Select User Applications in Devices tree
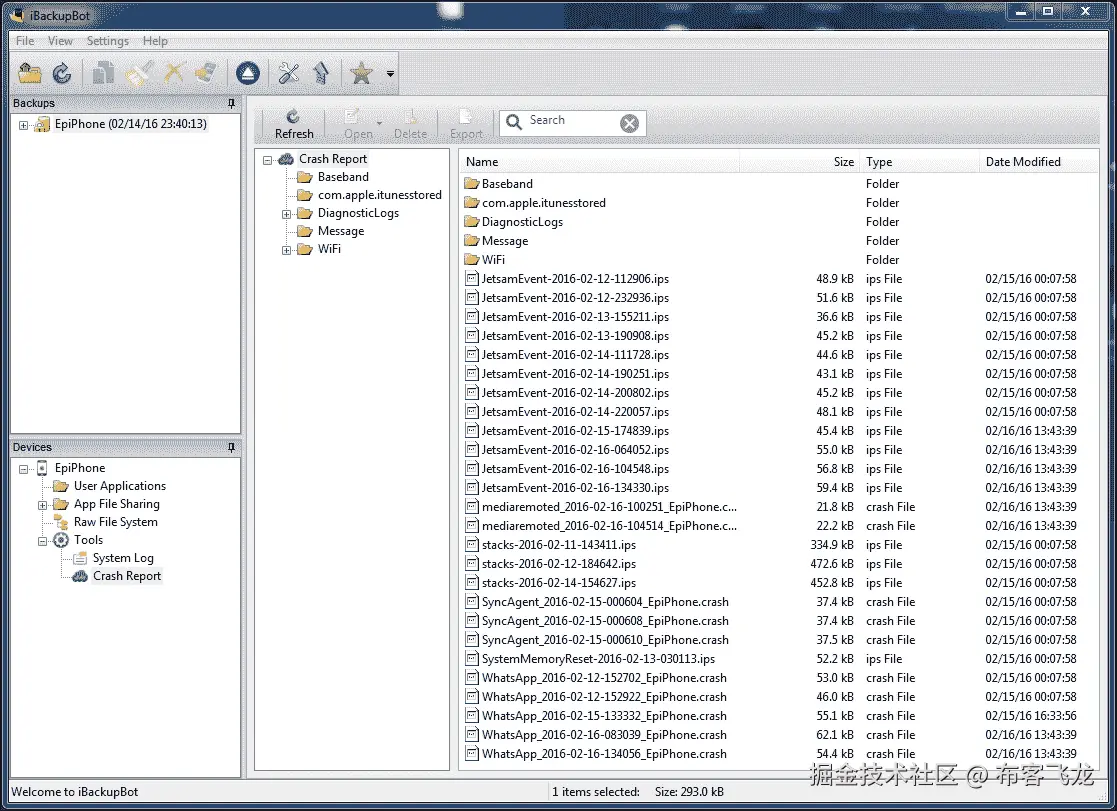The width and height of the screenshot is (1117, 811). click(x=120, y=486)
